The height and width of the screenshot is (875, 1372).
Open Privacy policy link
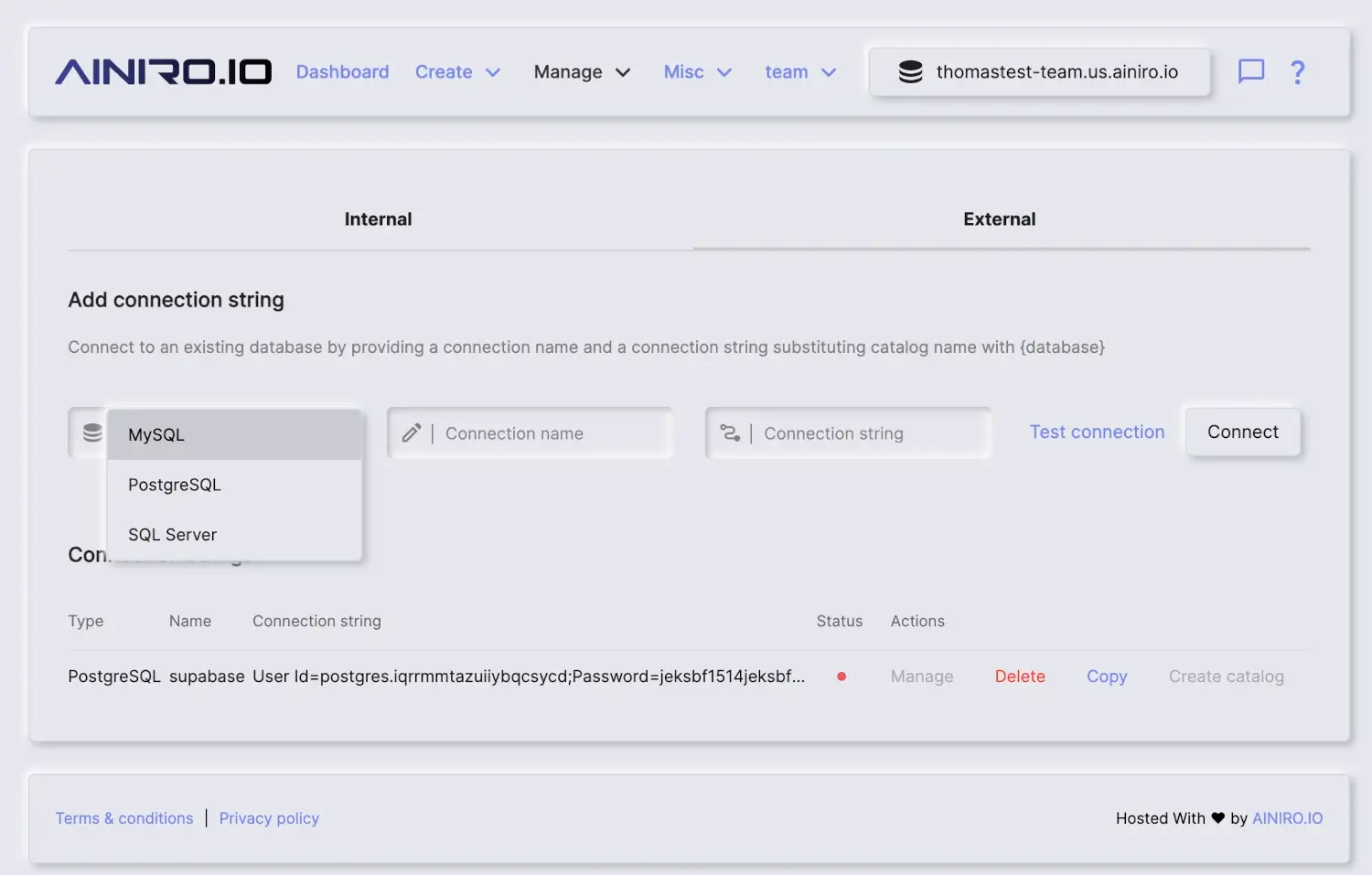[x=269, y=818]
